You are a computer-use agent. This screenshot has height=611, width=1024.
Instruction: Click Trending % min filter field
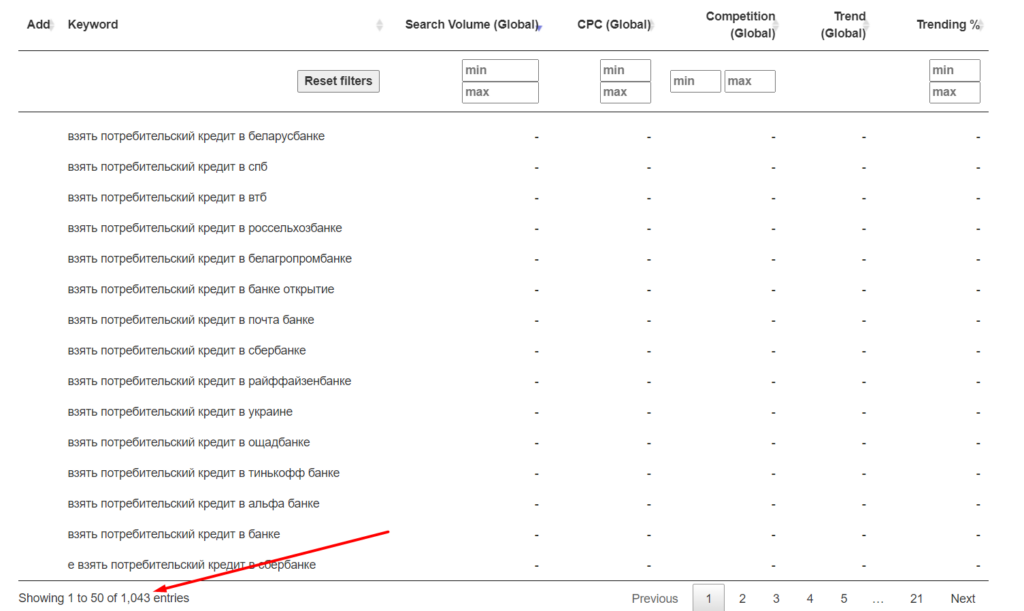click(x=954, y=70)
